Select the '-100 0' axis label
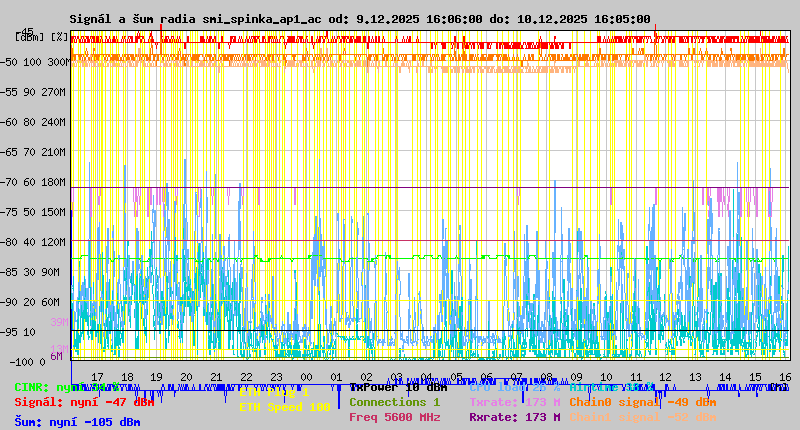 (27, 362)
